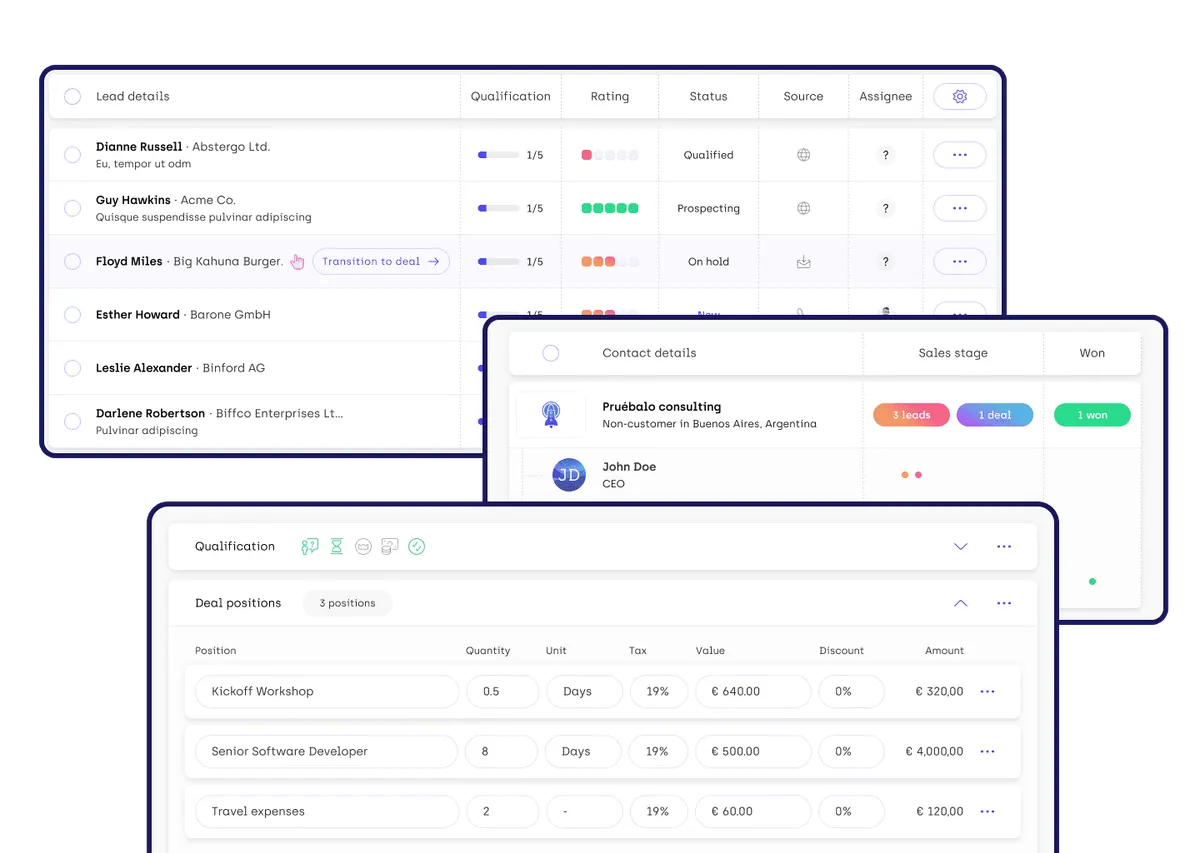Click the Status column header
This screenshot has width=1200, height=853.
(708, 97)
